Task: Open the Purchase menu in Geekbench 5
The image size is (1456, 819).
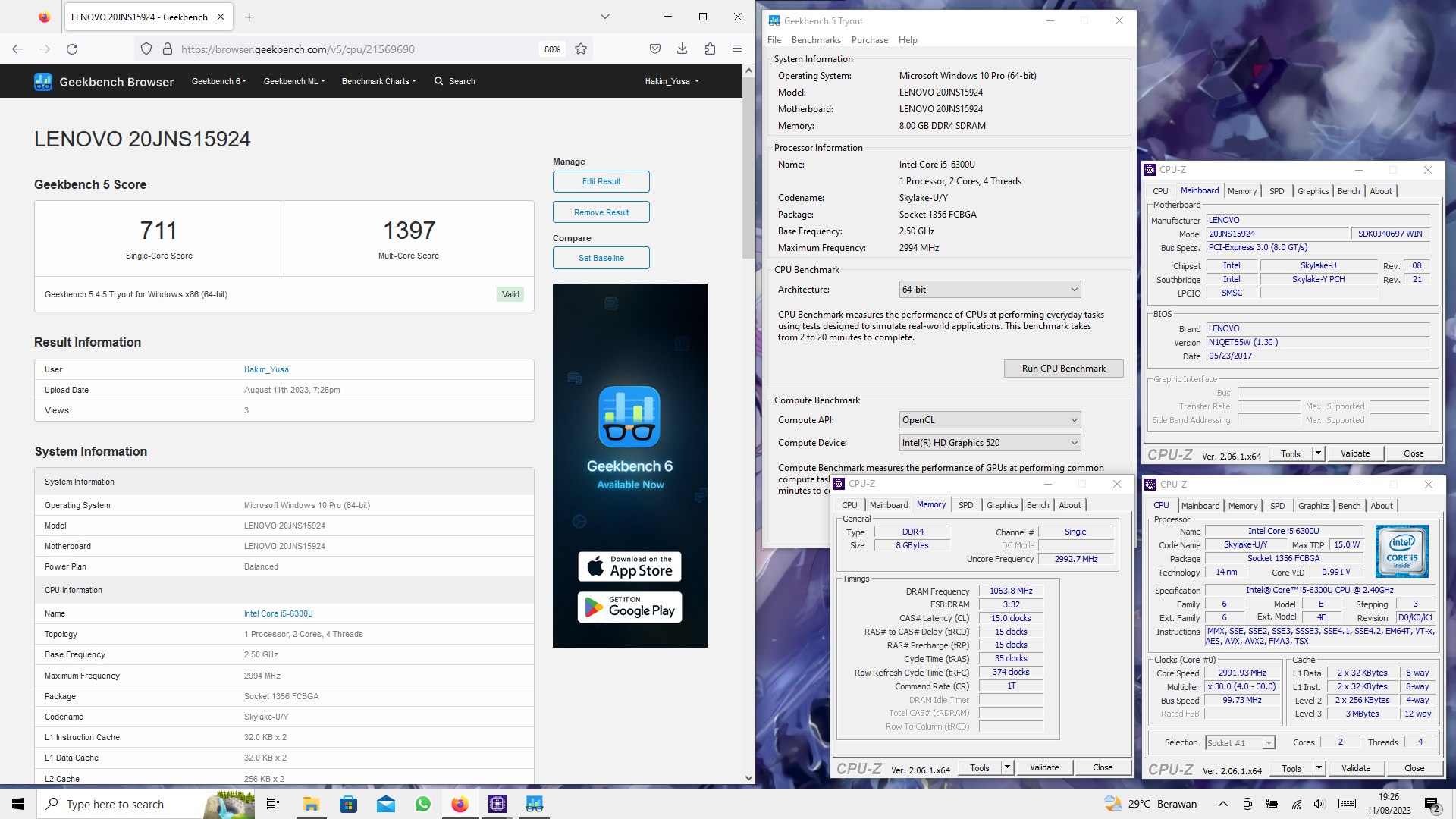Action: point(870,40)
